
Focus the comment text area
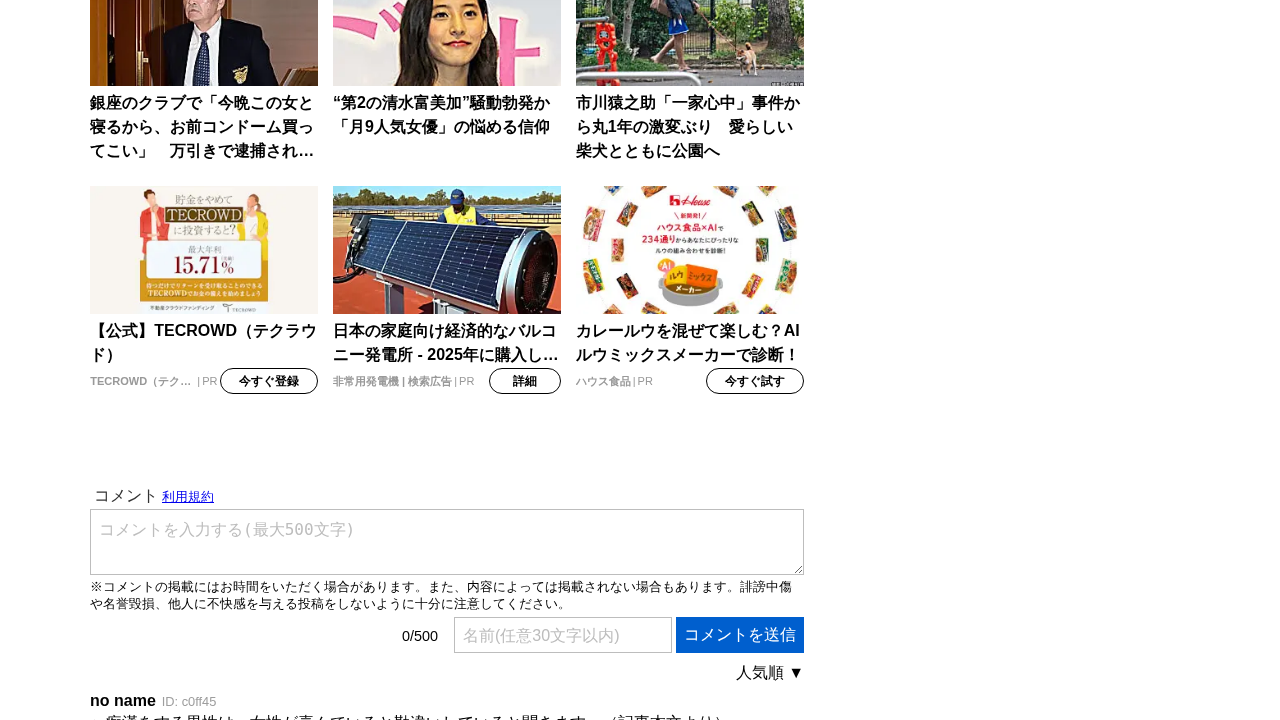[x=447, y=542]
